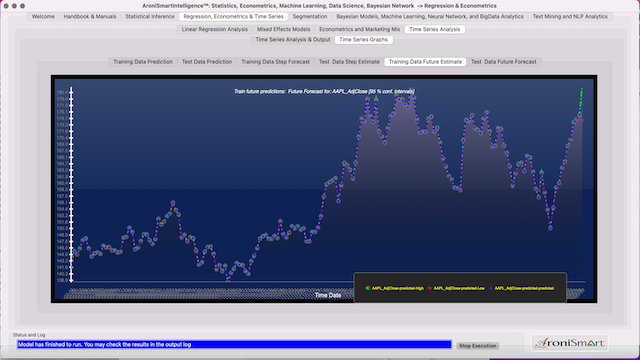
Task: Click the Stop Execution button
Action: (478, 346)
